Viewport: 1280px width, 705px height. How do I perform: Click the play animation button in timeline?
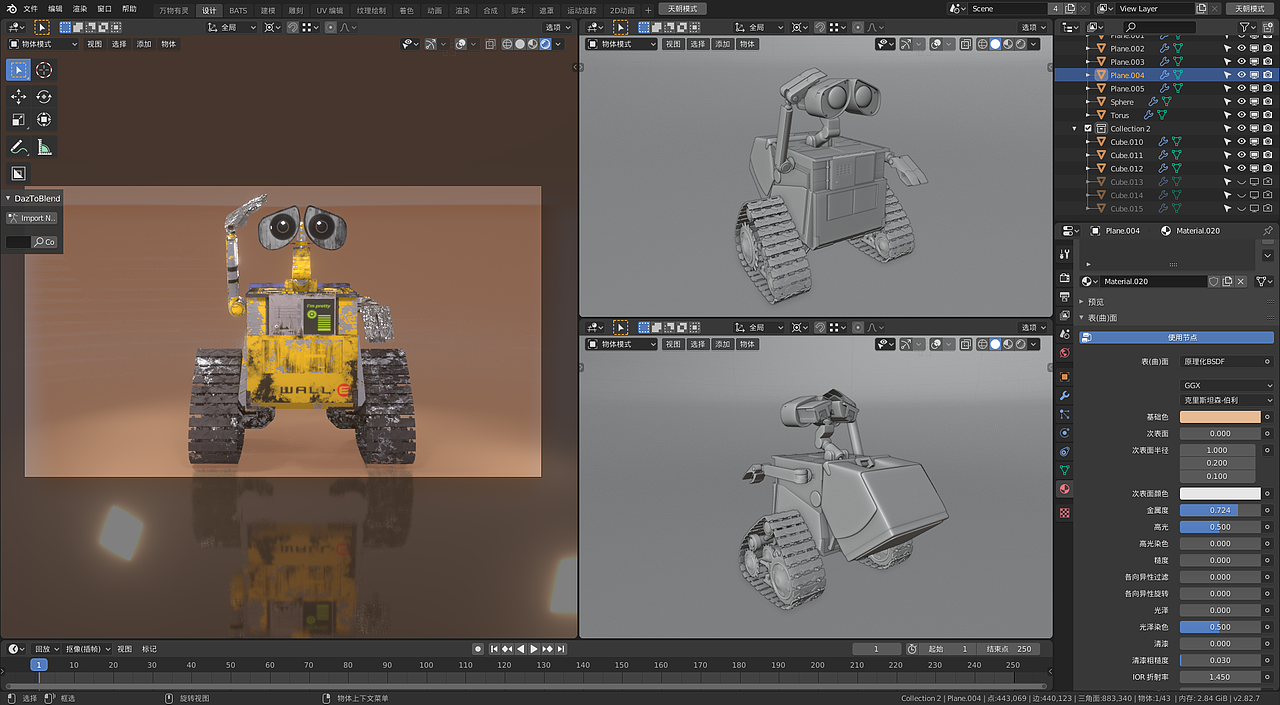click(534, 649)
